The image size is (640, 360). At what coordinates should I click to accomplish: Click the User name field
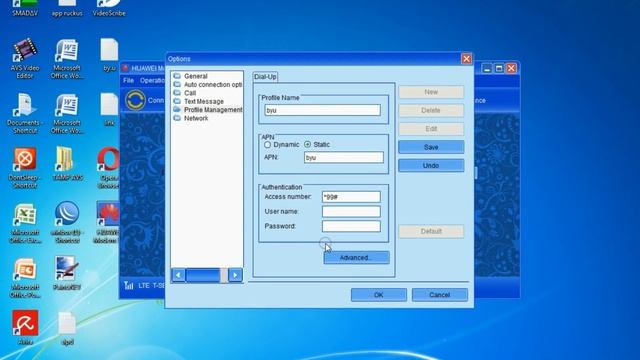351,211
